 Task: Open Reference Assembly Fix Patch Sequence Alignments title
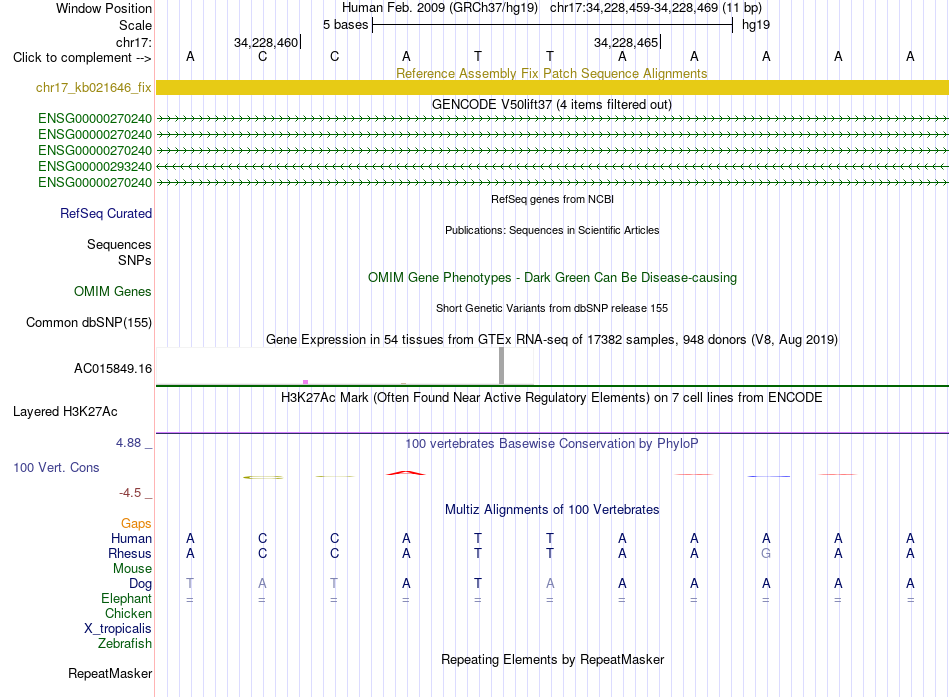pos(551,73)
